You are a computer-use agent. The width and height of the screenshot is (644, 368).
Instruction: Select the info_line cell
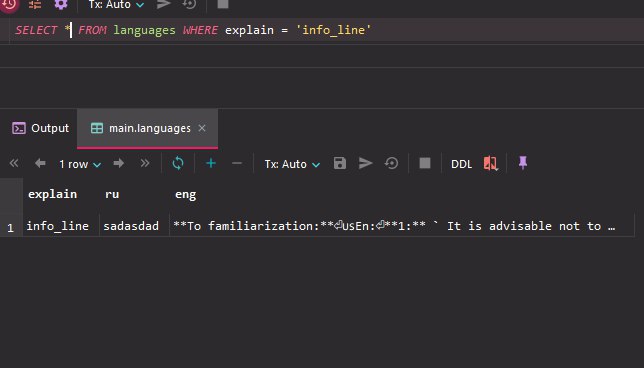pos(61,226)
